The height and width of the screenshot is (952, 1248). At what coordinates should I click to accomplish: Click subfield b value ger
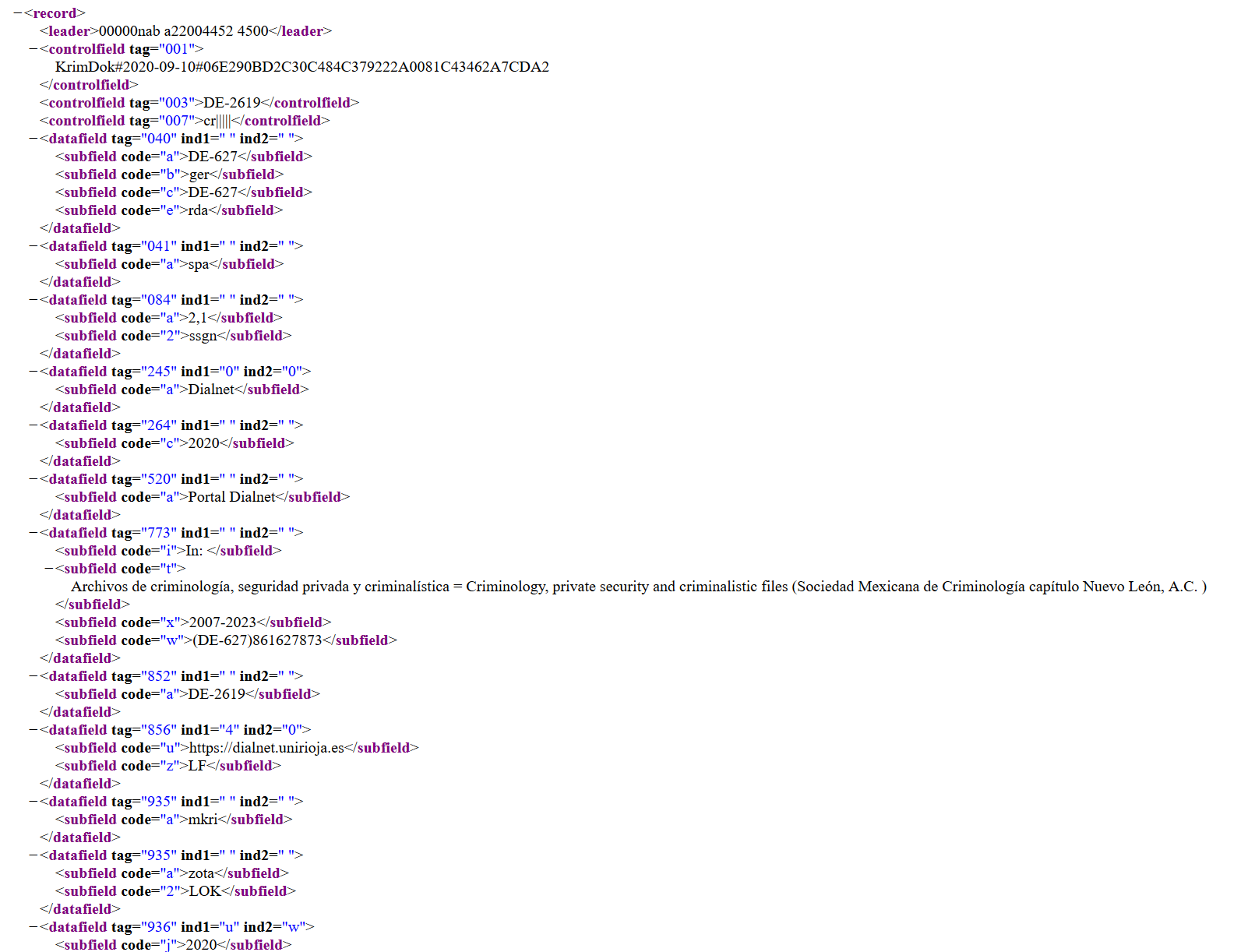199,175
